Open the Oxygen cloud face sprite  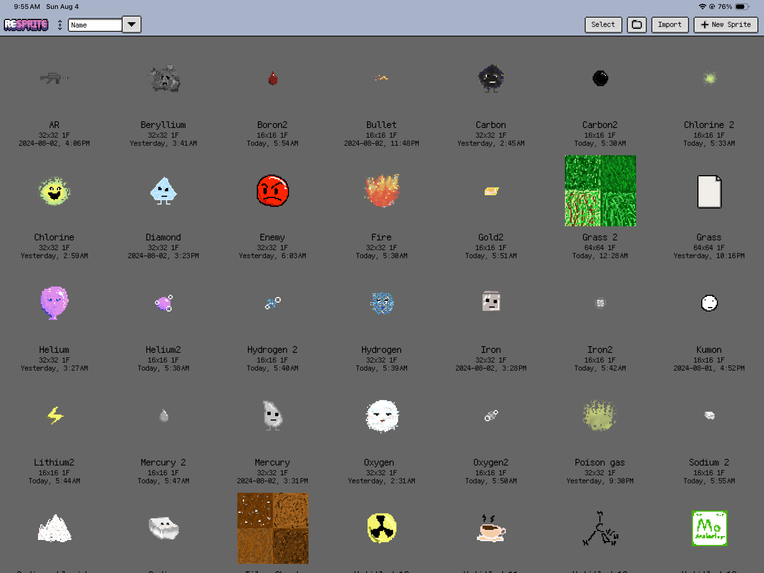click(382, 416)
